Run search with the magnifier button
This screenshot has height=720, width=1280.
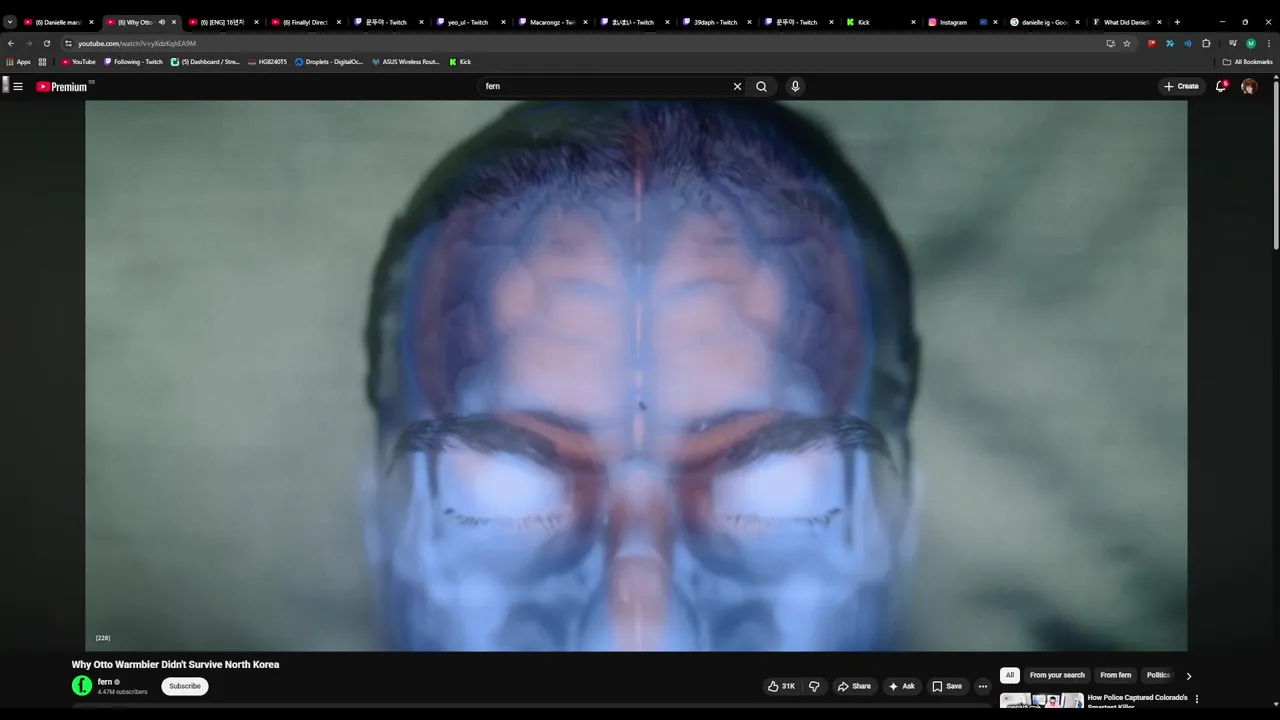point(761,86)
